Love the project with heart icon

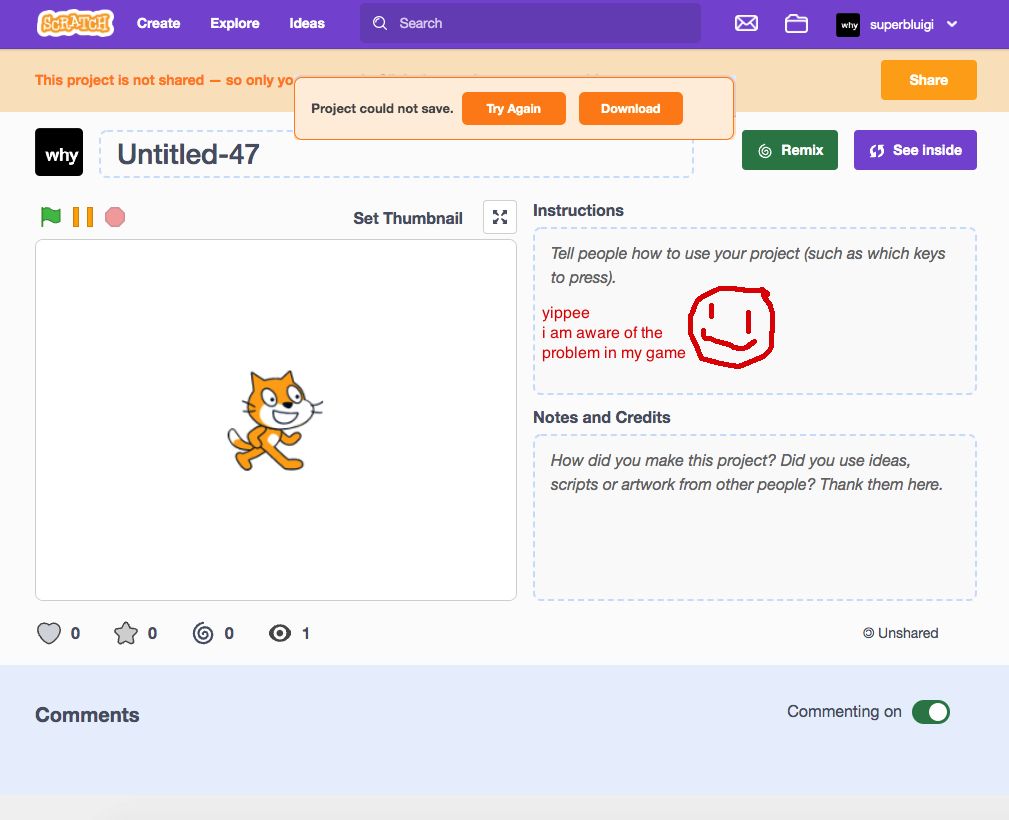[x=49, y=633]
